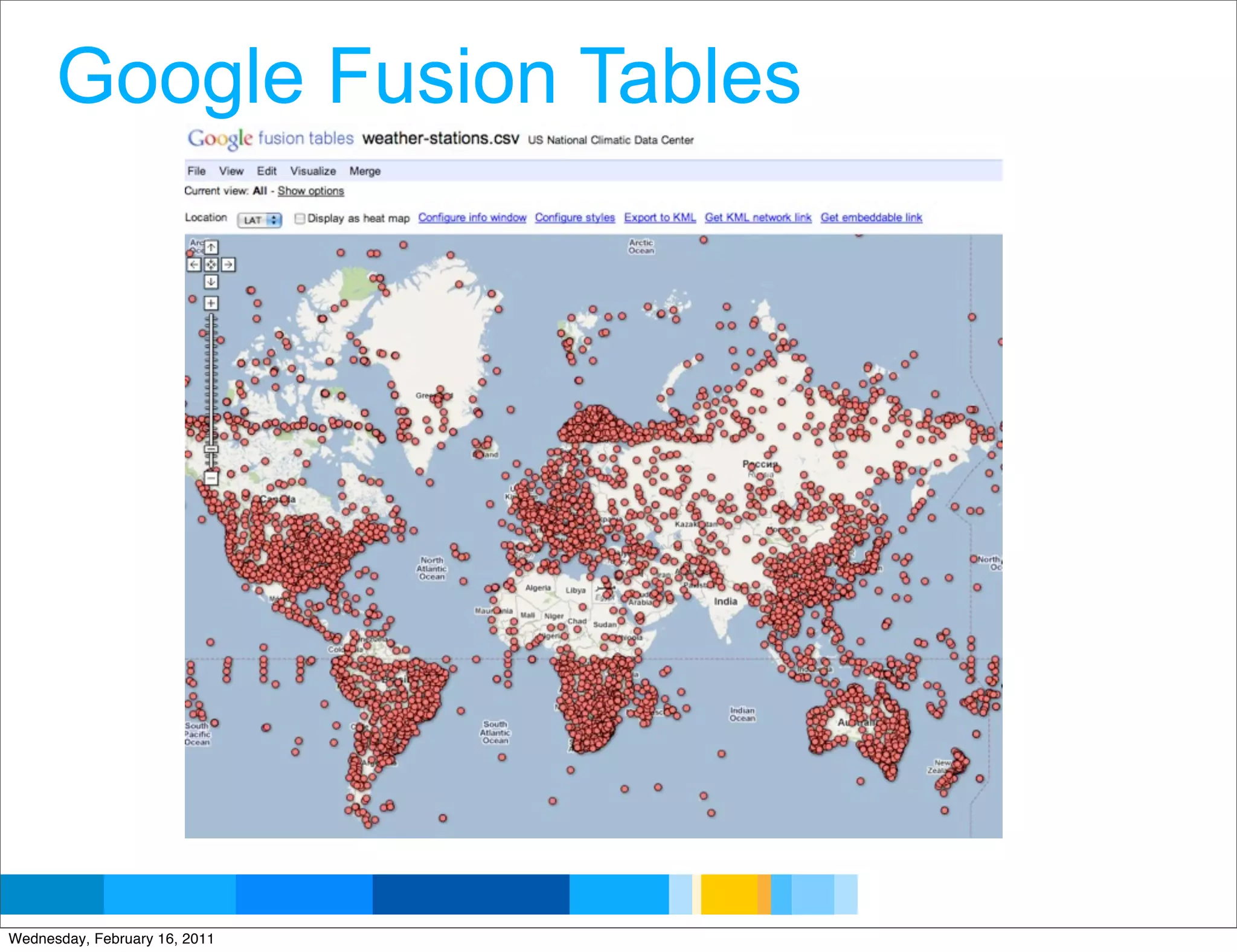Click the Libya label on map
The width and height of the screenshot is (1237, 952).
576,590
